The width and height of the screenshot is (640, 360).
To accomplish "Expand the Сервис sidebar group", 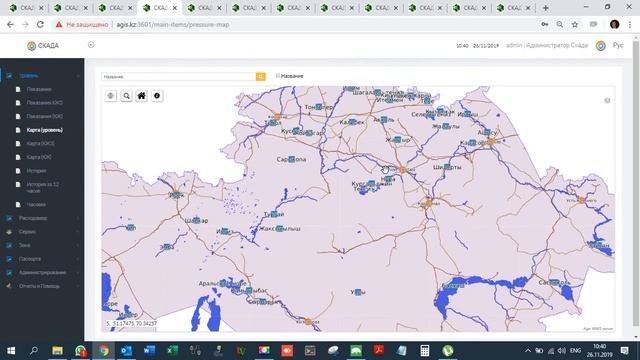I will 42,231.
